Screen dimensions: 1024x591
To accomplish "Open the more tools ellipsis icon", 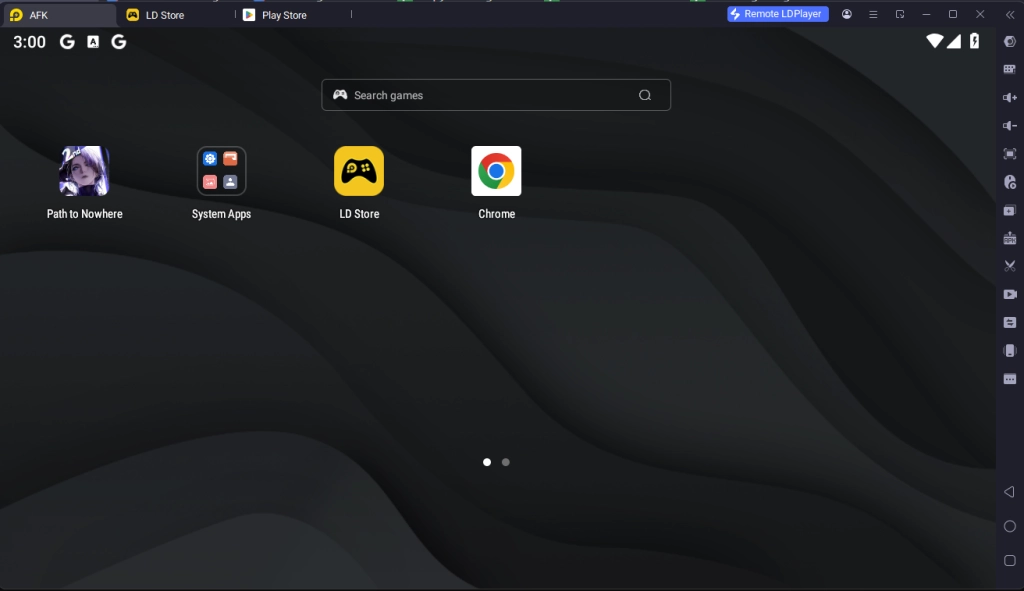I will 1010,379.
